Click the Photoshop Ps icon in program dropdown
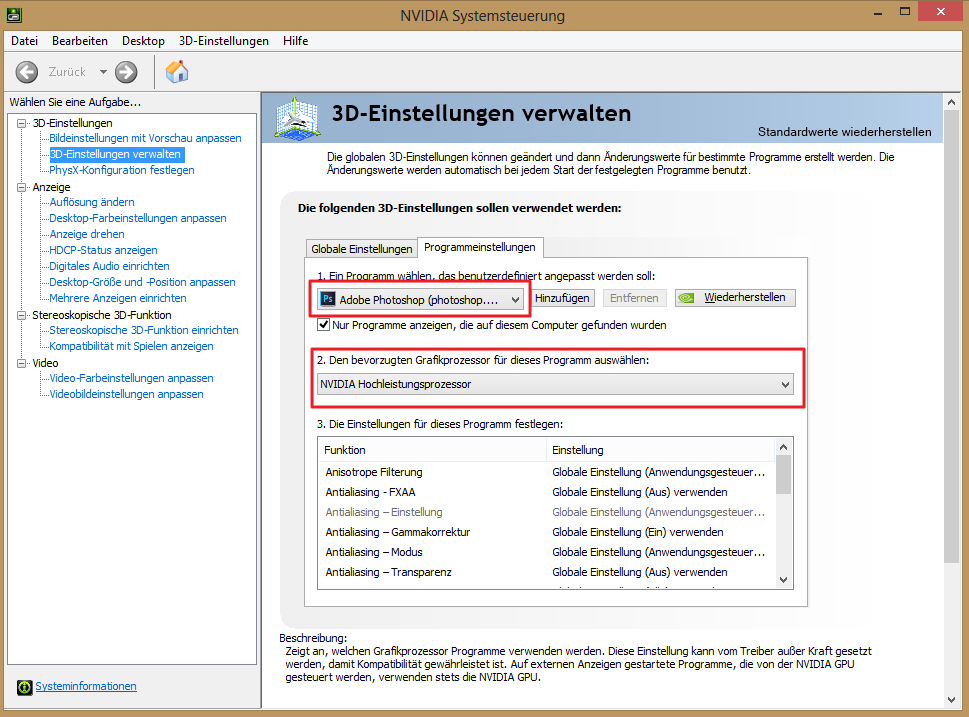Image resolution: width=969 pixels, height=717 pixels. [x=328, y=299]
